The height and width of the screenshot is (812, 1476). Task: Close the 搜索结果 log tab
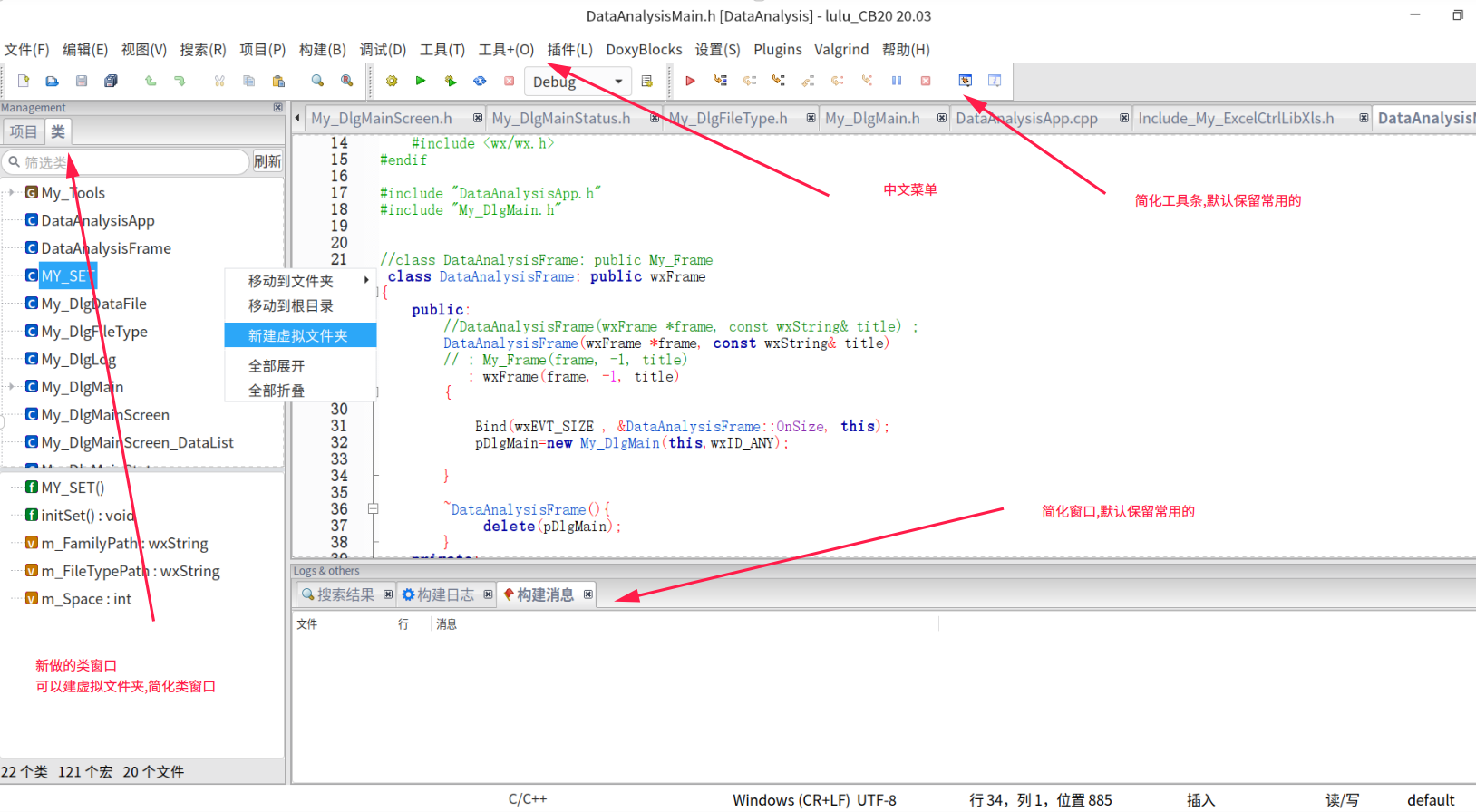pyautogui.click(x=388, y=594)
